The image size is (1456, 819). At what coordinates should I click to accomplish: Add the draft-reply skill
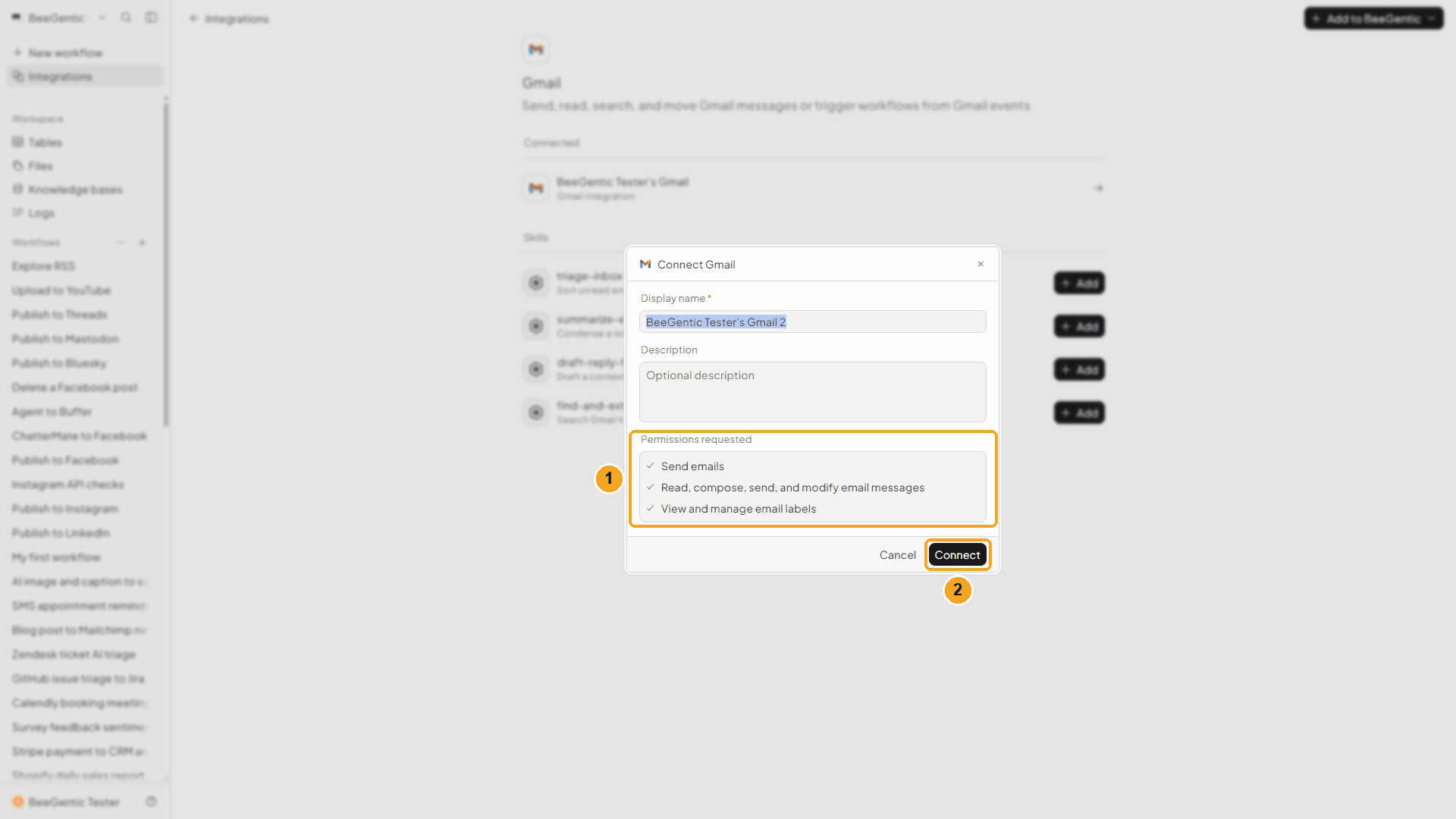(1079, 369)
